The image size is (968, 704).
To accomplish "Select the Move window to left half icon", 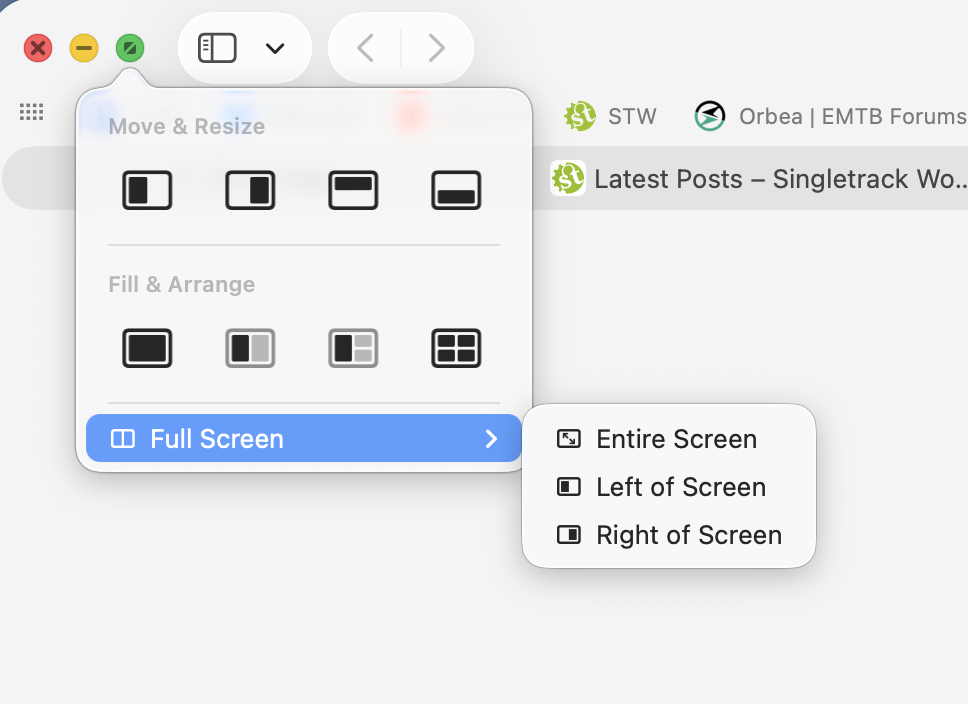I will (x=147, y=190).
